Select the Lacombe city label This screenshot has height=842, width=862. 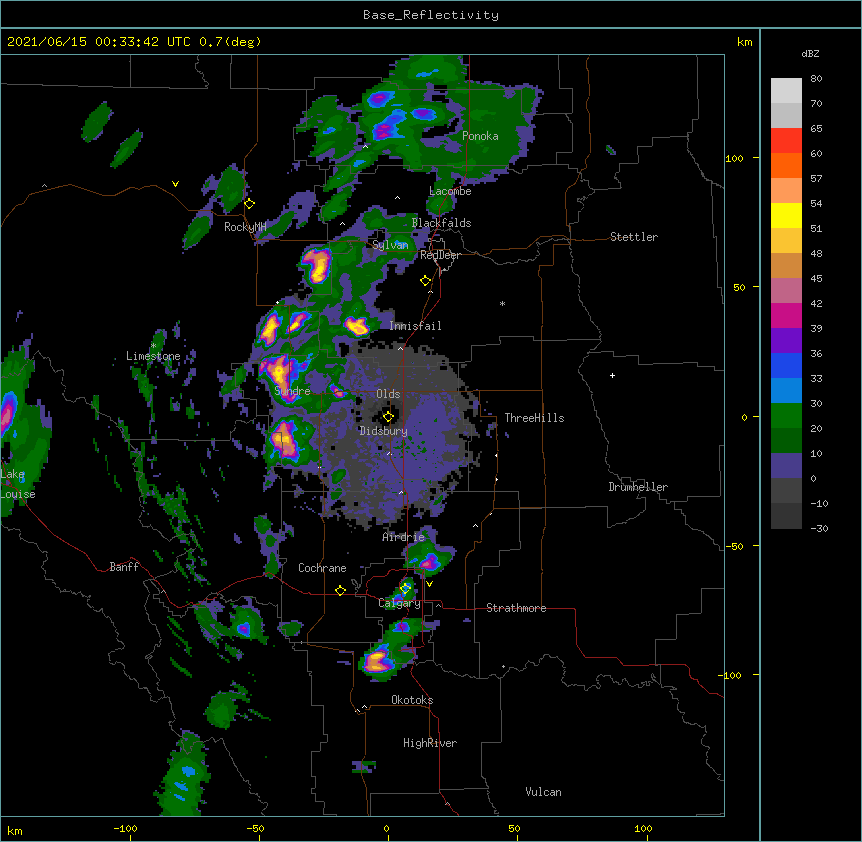click(450, 191)
